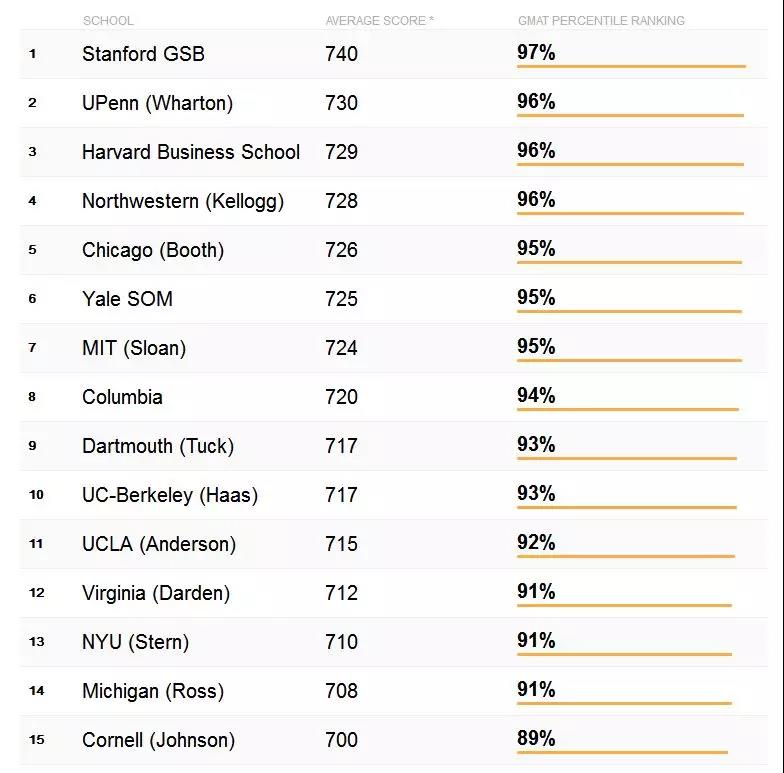
Task: Select the Stanford GSB school name
Action: tap(143, 54)
